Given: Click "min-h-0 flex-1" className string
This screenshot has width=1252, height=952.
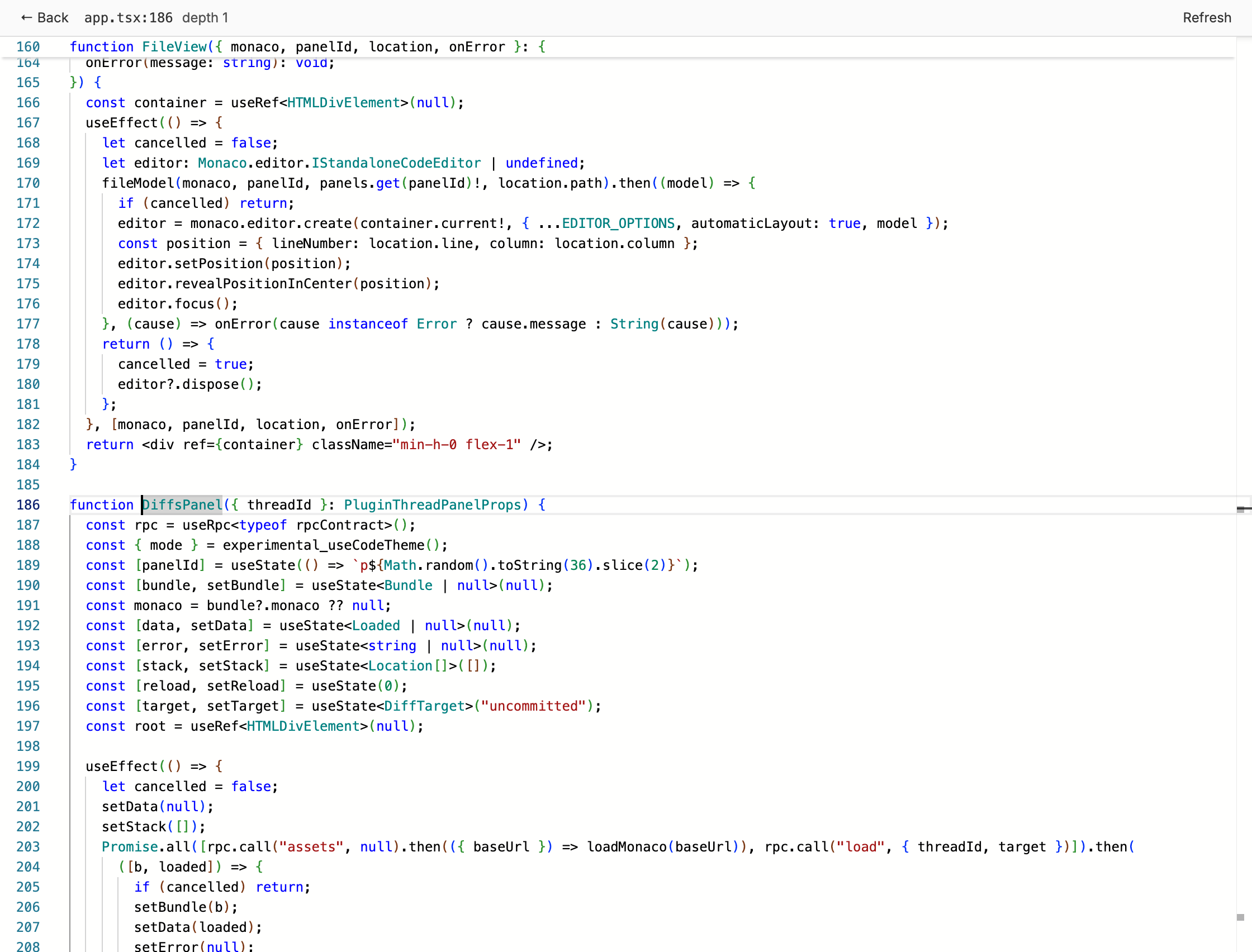Looking at the screenshot, I should click(457, 445).
